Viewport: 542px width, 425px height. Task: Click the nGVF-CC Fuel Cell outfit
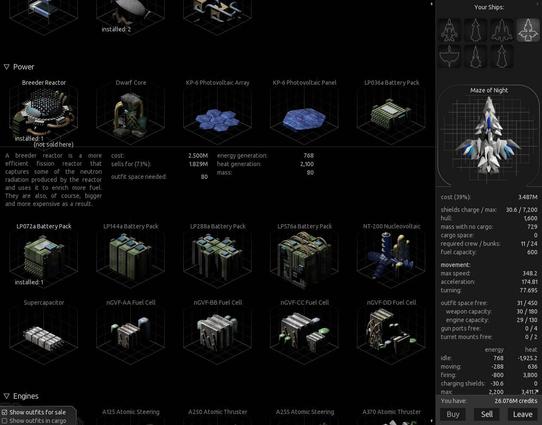coord(304,332)
